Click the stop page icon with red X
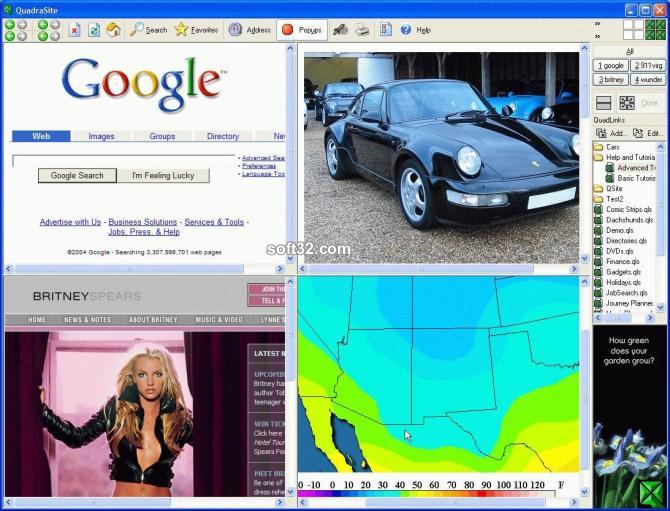670x511 pixels. pos(74,30)
